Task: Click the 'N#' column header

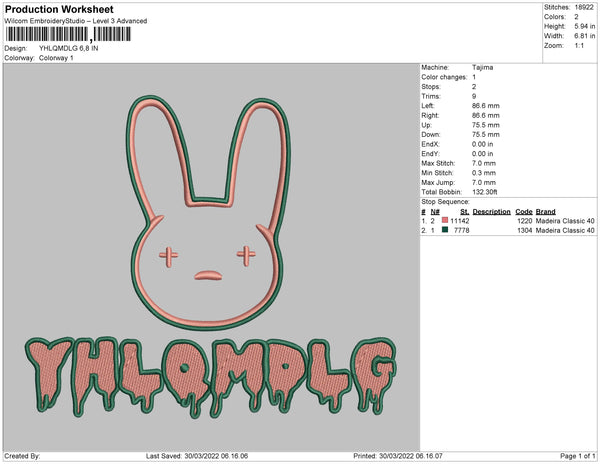Action: (x=435, y=212)
